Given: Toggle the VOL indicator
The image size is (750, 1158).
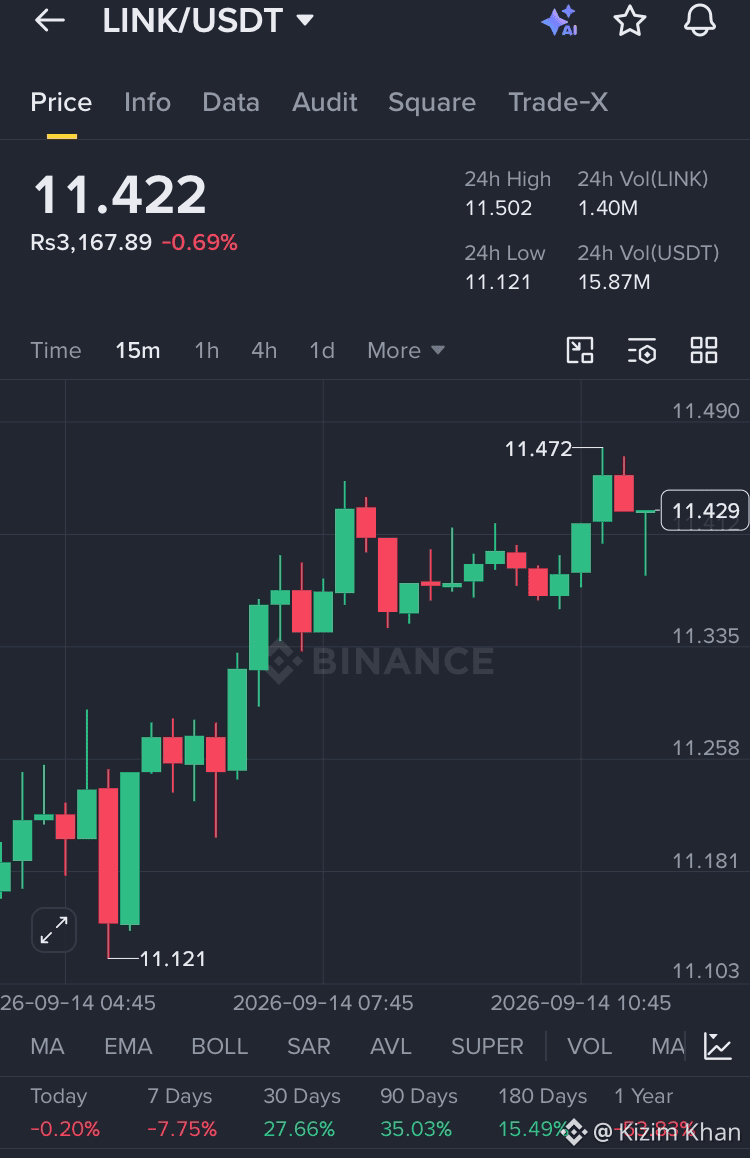Looking at the screenshot, I should tap(589, 1046).
